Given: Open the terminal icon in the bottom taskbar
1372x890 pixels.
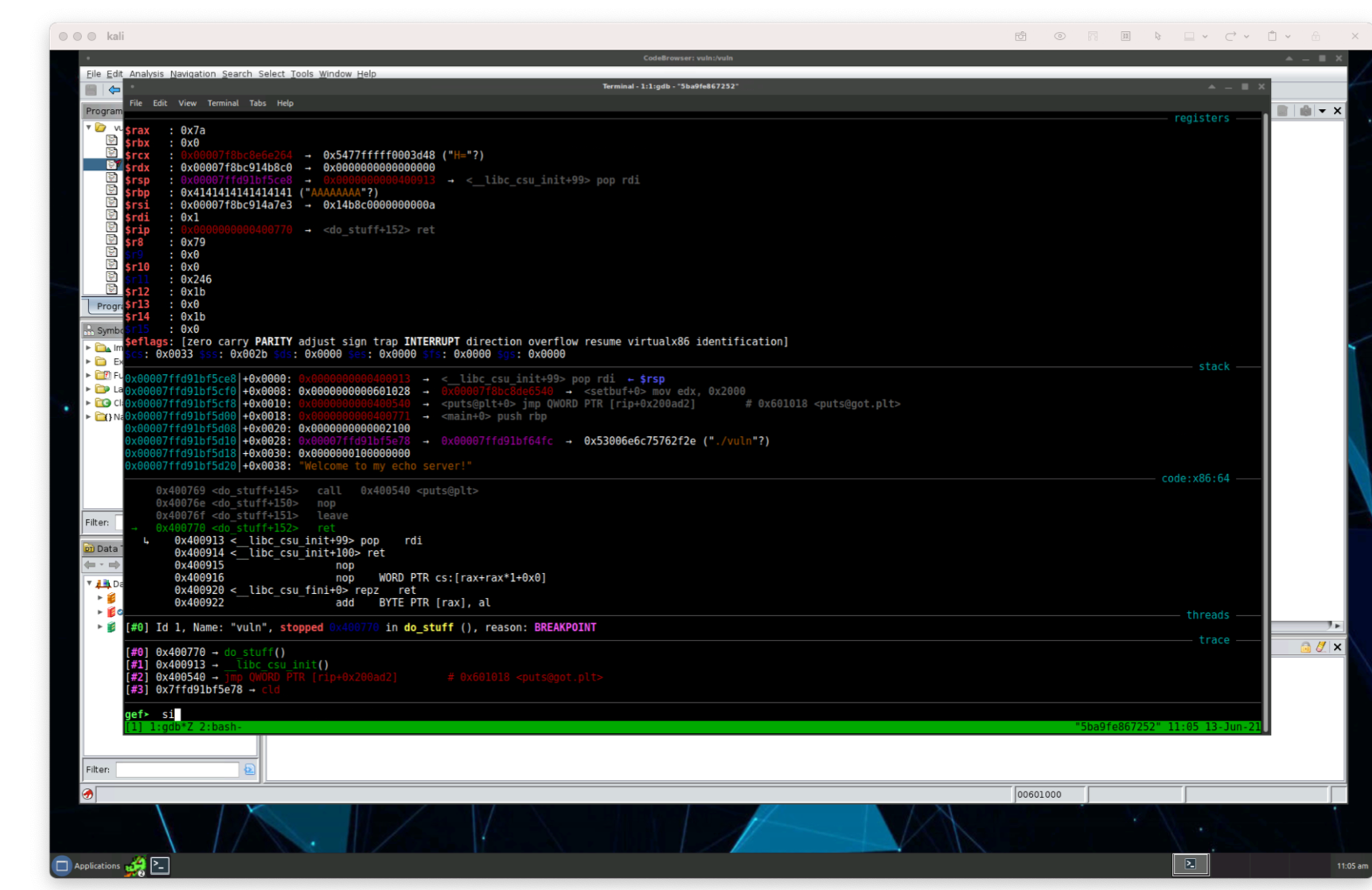Looking at the screenshot, I should tap(159, 865).
